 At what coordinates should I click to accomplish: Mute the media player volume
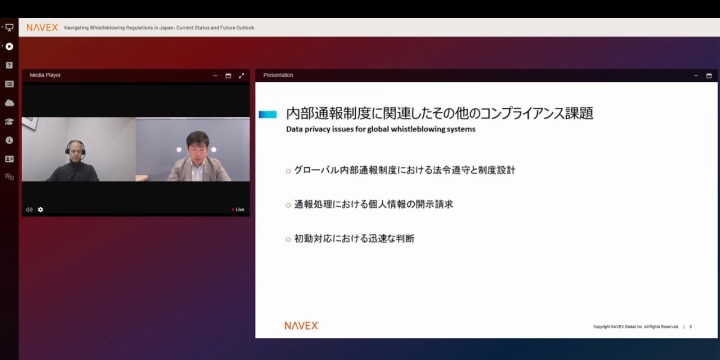[x=29, y=209]
